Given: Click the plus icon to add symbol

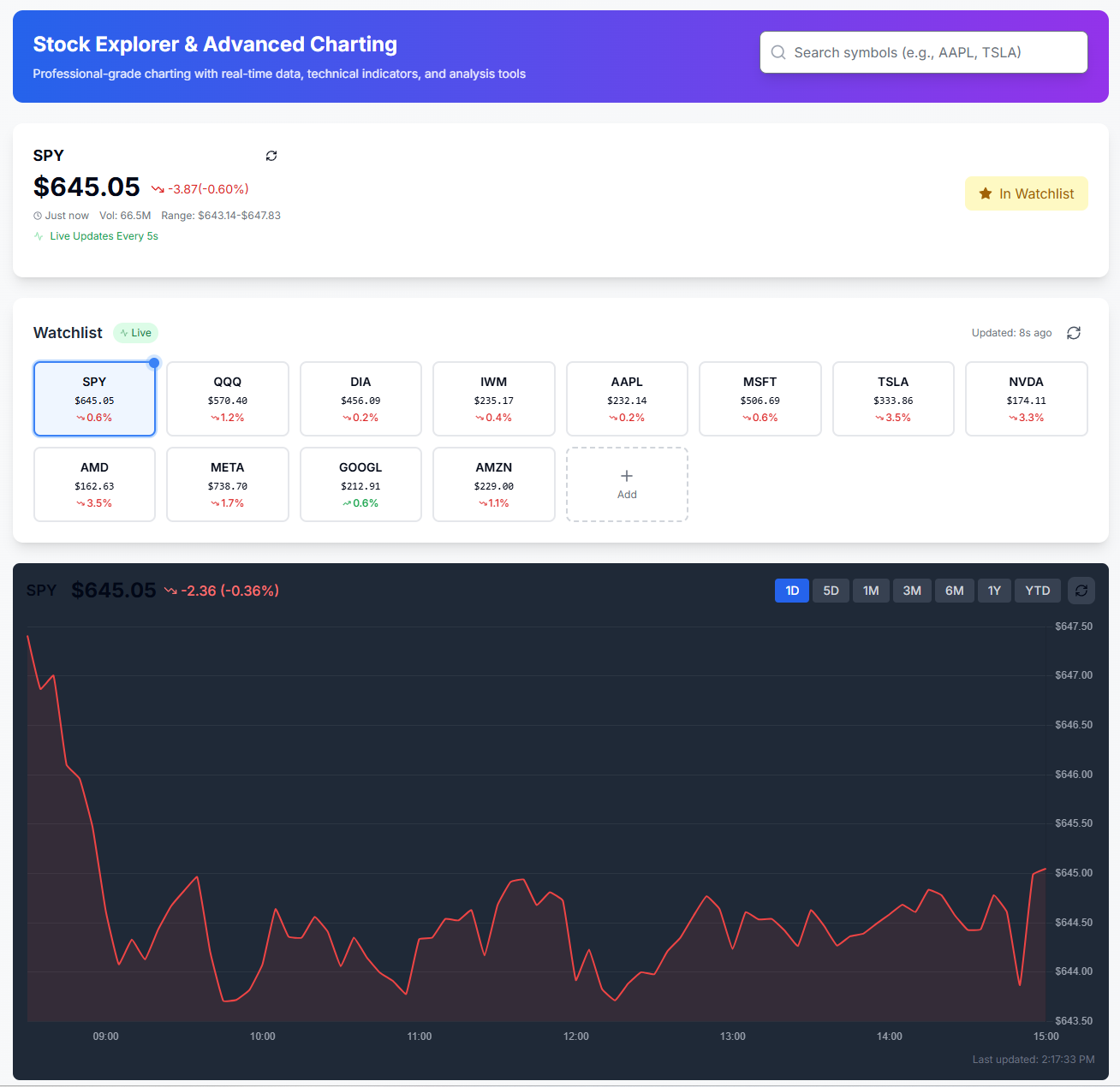Looking at the screenshot, I should [x=627, y=477].
